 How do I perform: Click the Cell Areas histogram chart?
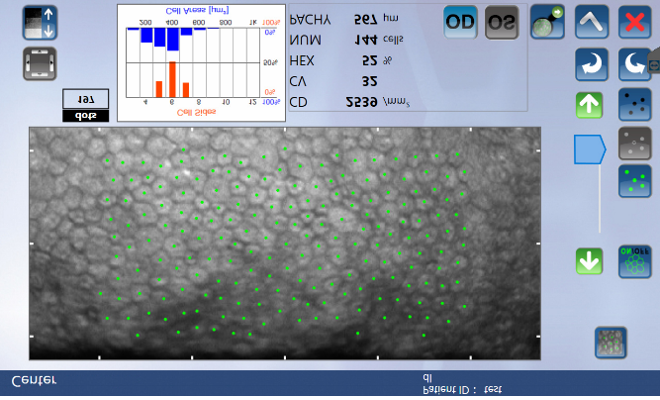[202, 62]
